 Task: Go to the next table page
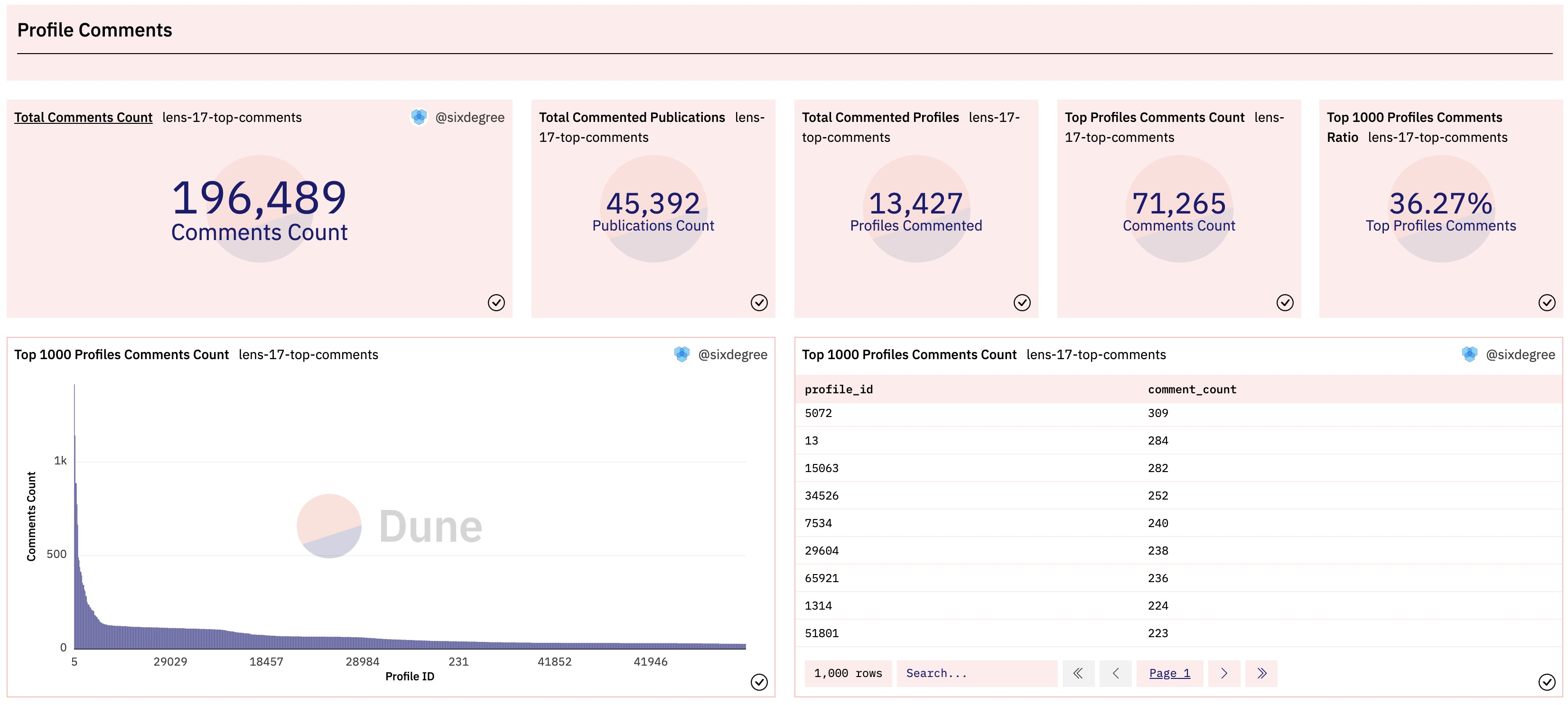click(1224, 673)
